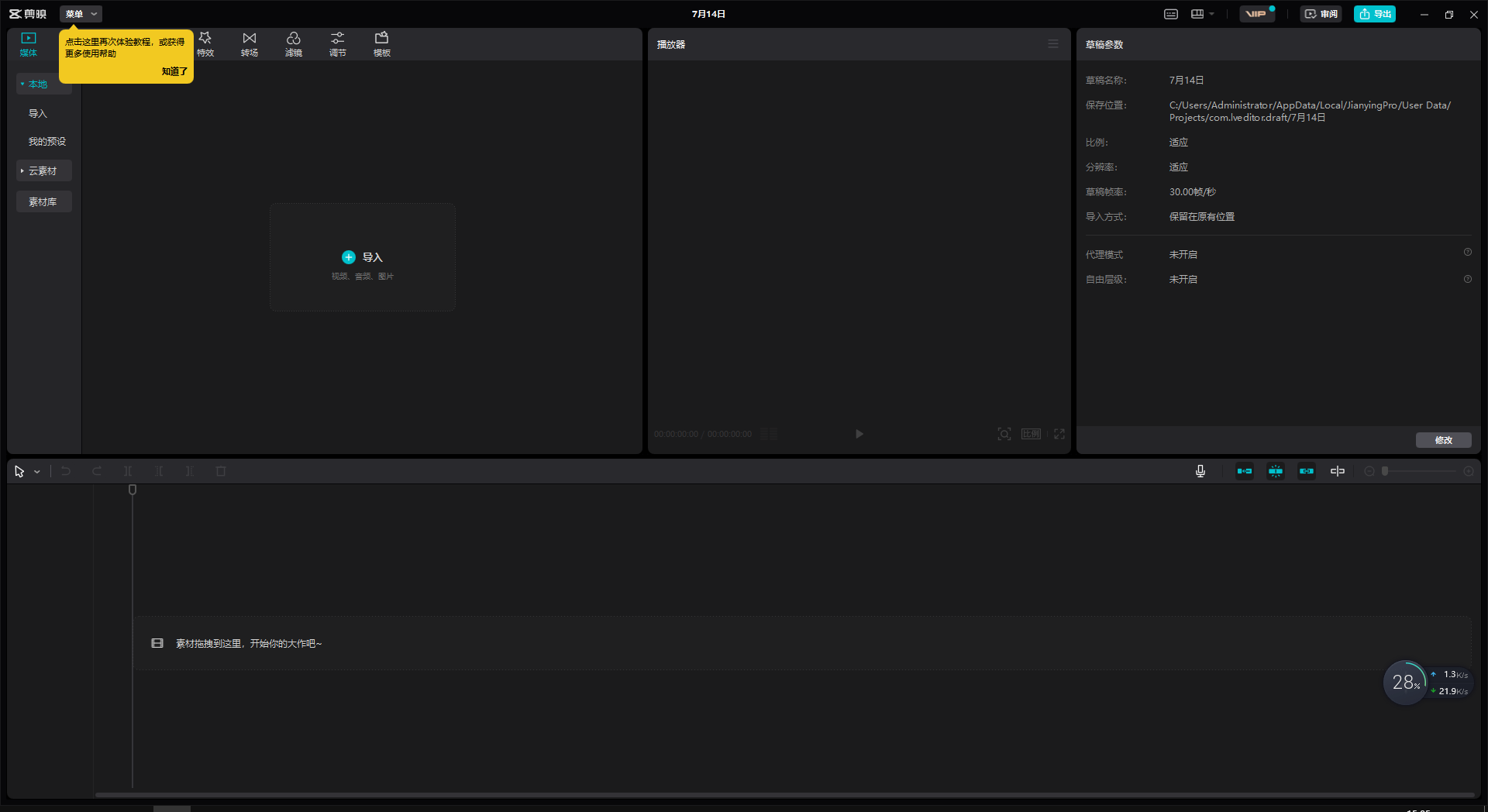Open the 模板 (Templates) tab

[x=382, y=44]
